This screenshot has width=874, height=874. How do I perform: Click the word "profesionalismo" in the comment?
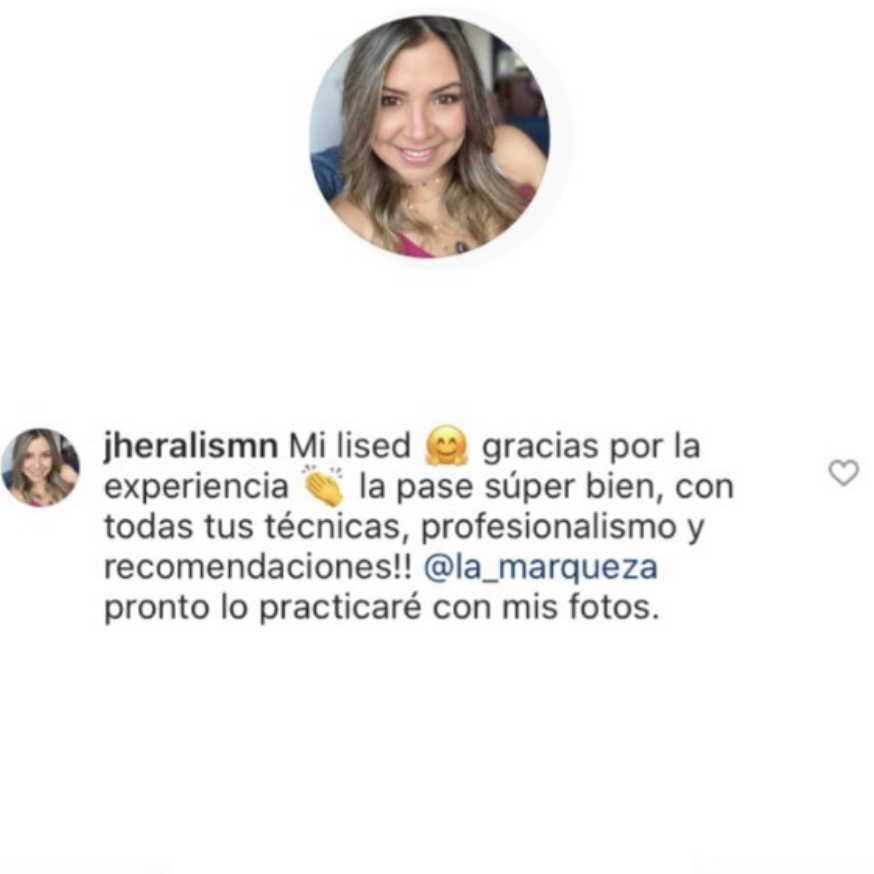548,527
